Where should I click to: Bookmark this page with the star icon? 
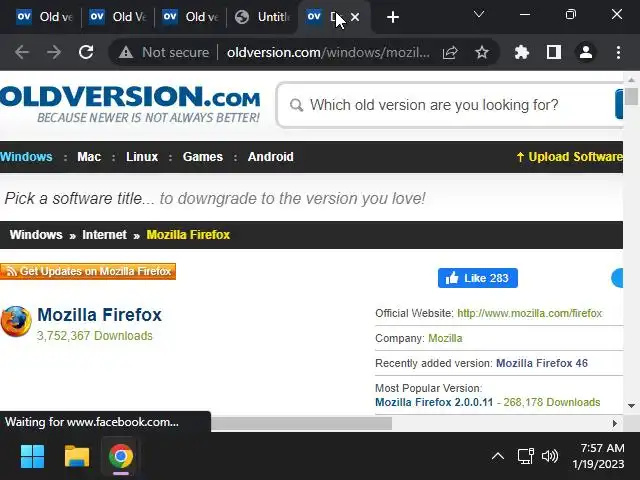pos(482,52)
